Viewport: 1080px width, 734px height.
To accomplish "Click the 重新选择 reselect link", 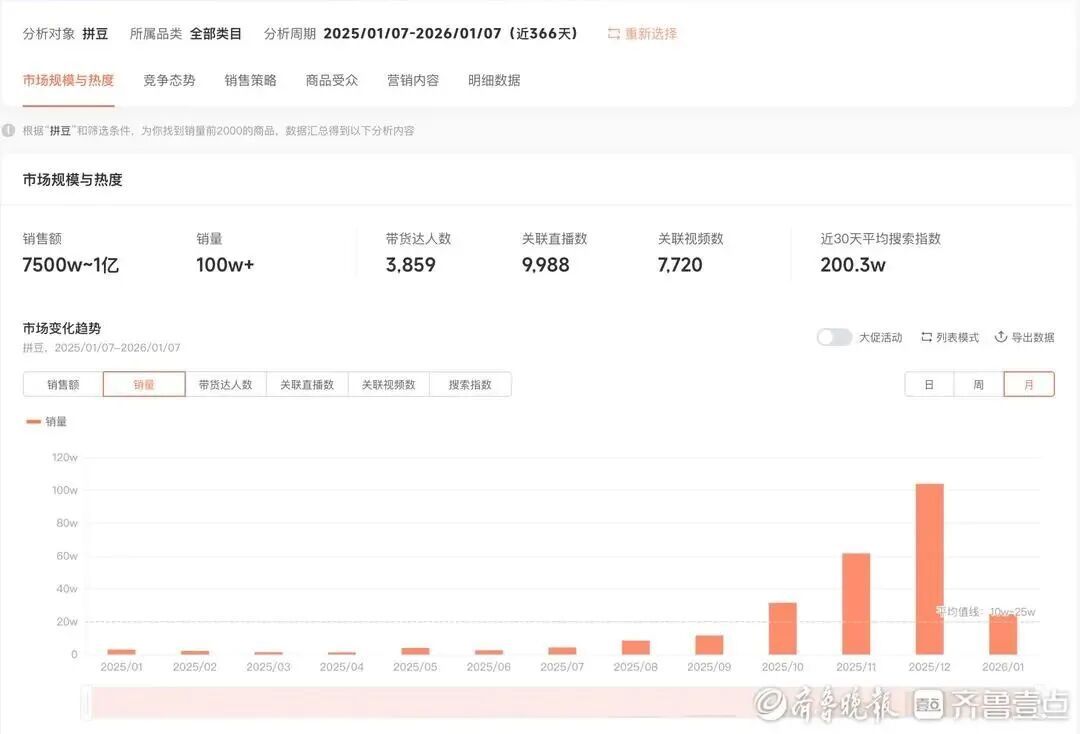I will 648,33.
